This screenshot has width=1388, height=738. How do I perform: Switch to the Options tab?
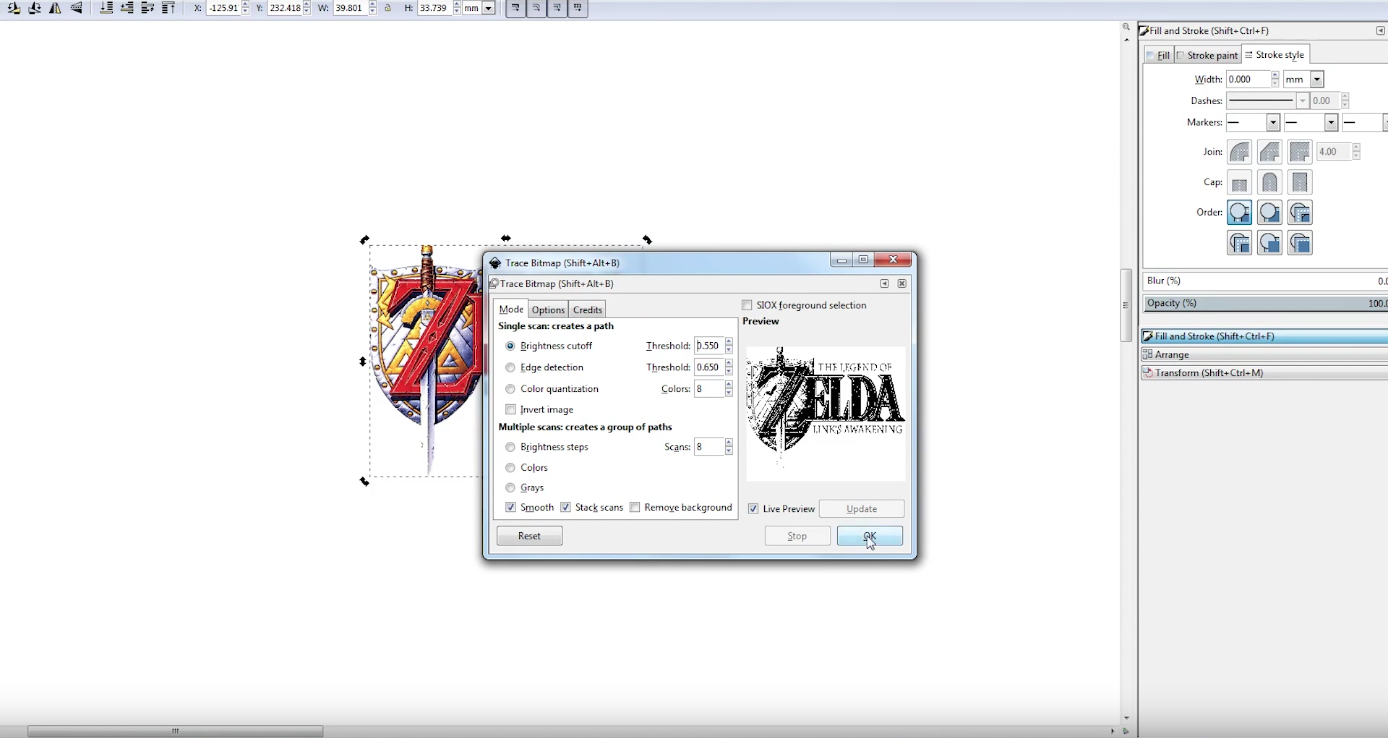tap(548, 310)
